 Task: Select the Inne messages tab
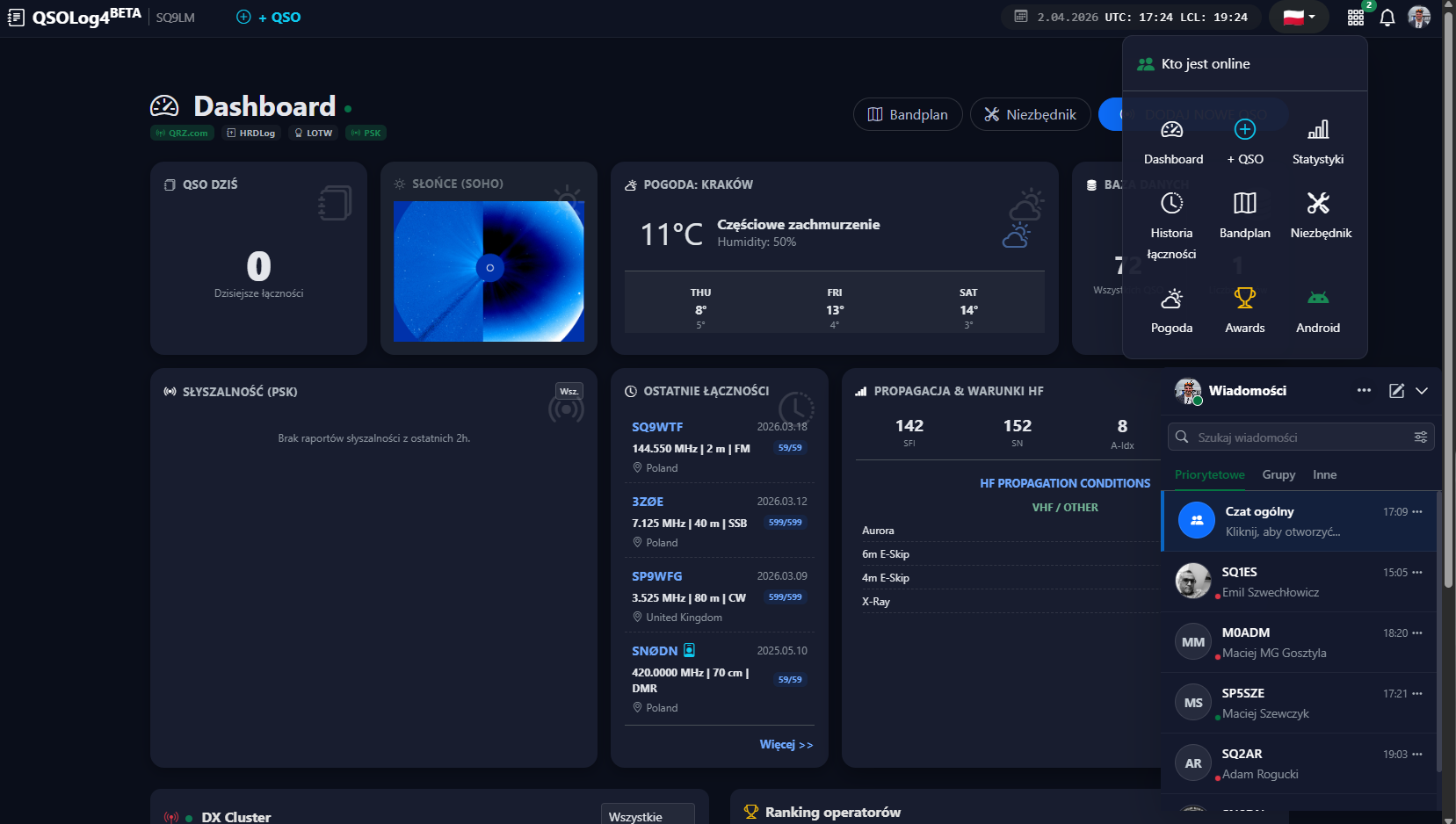(1324, 474)
